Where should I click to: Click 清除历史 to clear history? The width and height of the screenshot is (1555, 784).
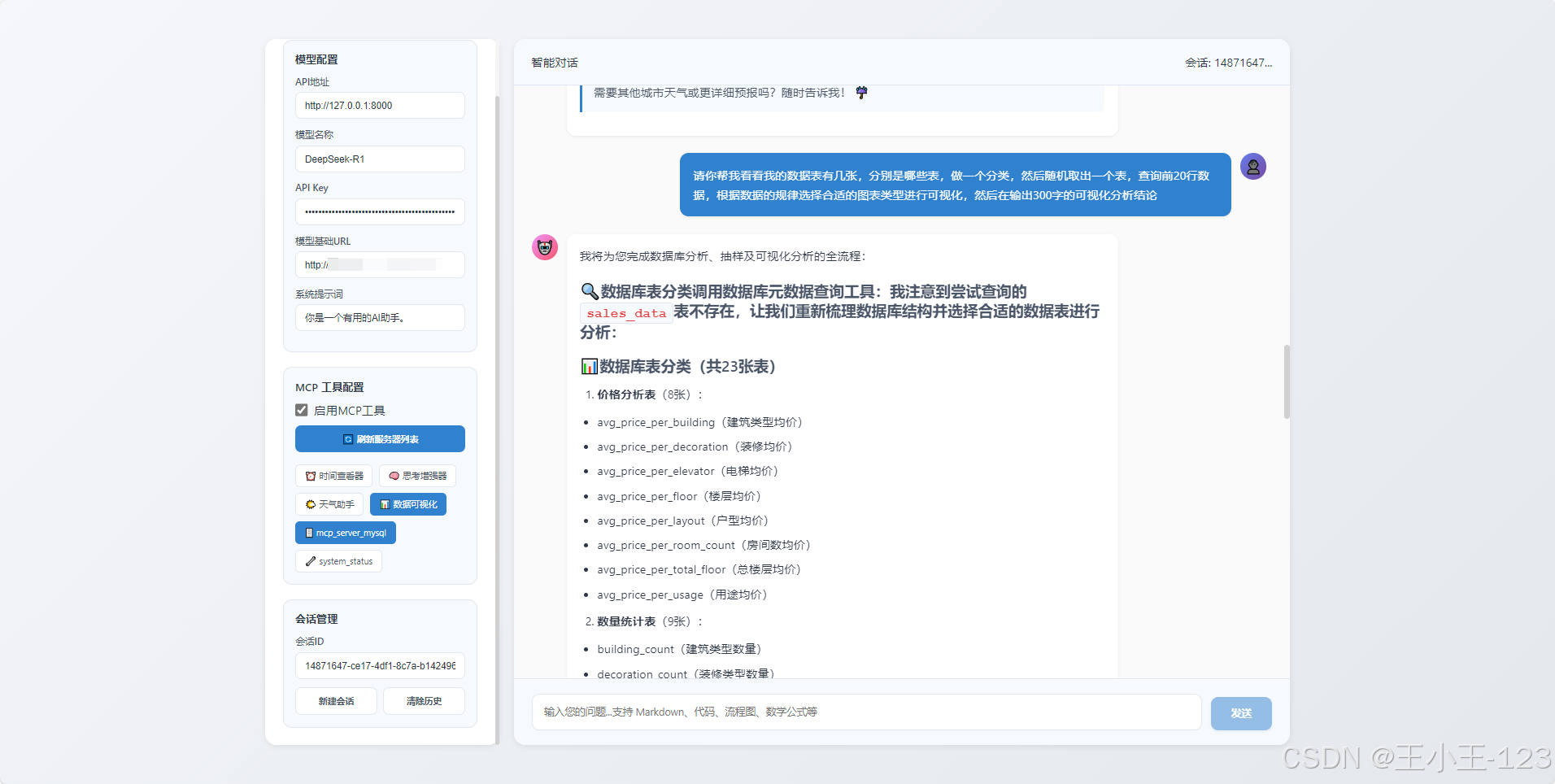[x=424, y=700]
